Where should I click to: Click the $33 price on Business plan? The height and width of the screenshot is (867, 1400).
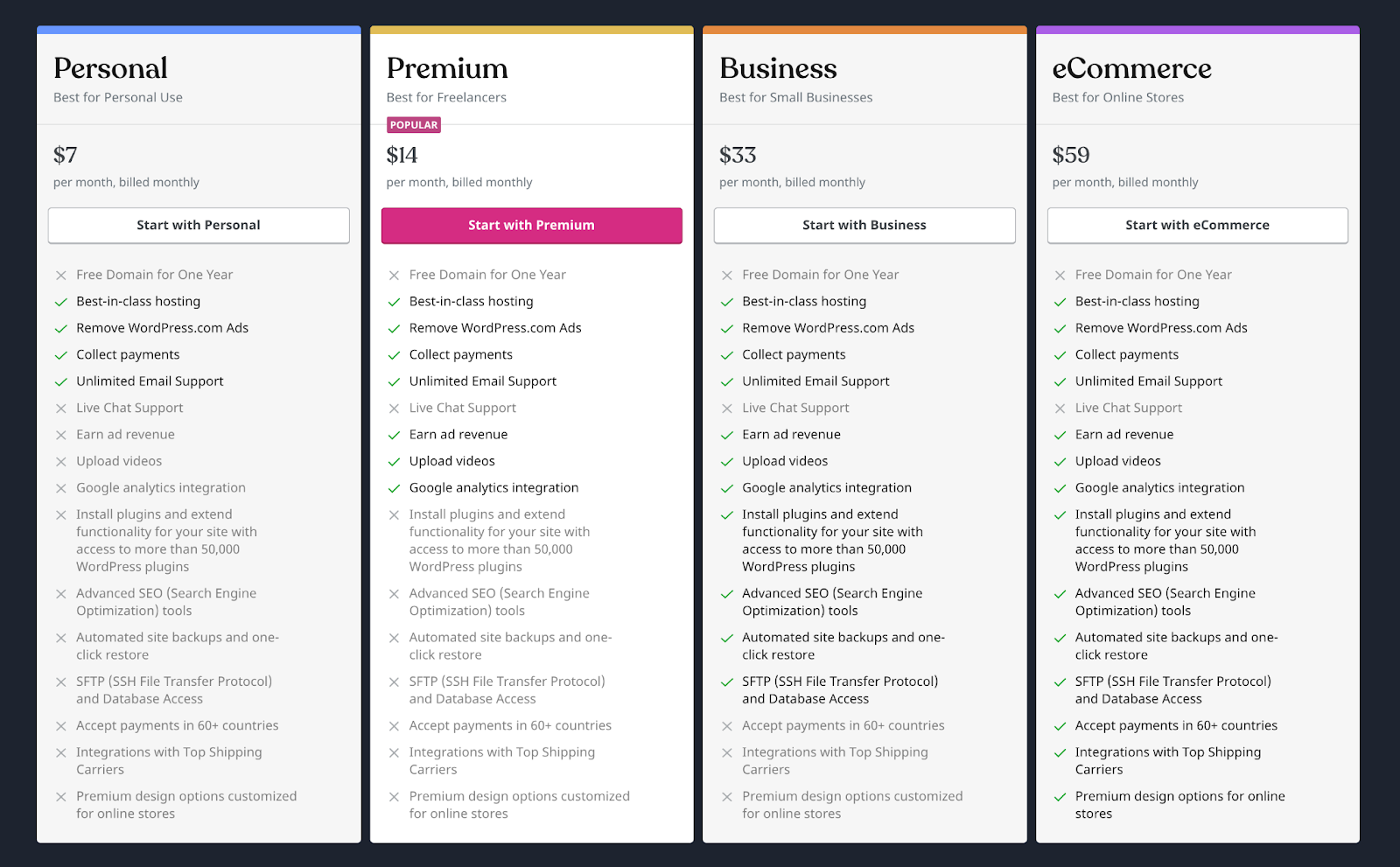tap(738, 156)
